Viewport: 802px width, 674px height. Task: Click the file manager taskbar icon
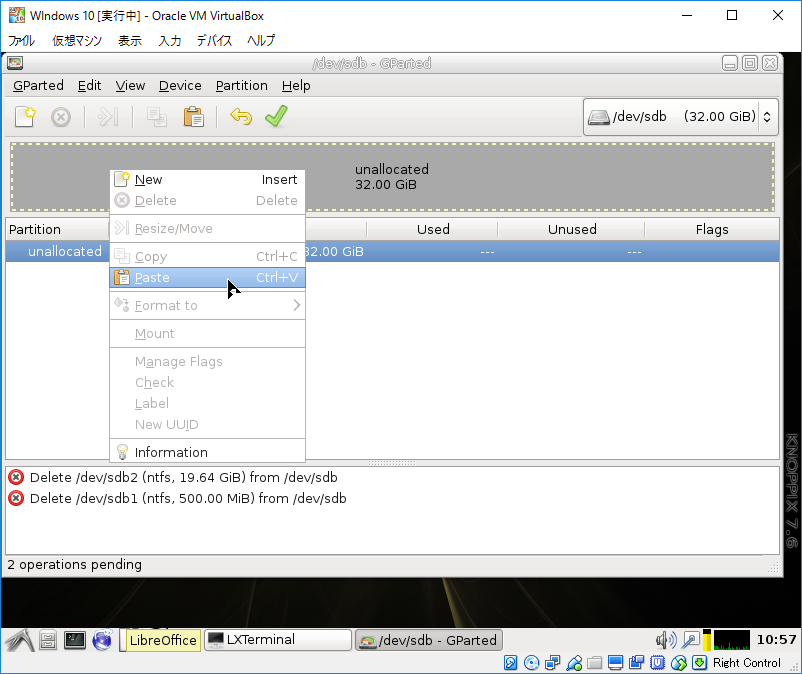48,640
